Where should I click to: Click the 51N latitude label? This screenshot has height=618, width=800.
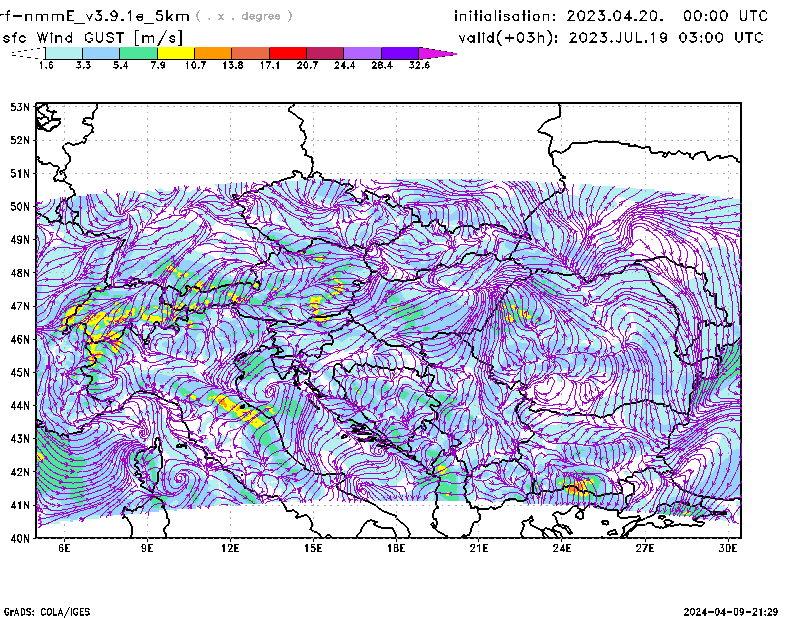point(20,174)
